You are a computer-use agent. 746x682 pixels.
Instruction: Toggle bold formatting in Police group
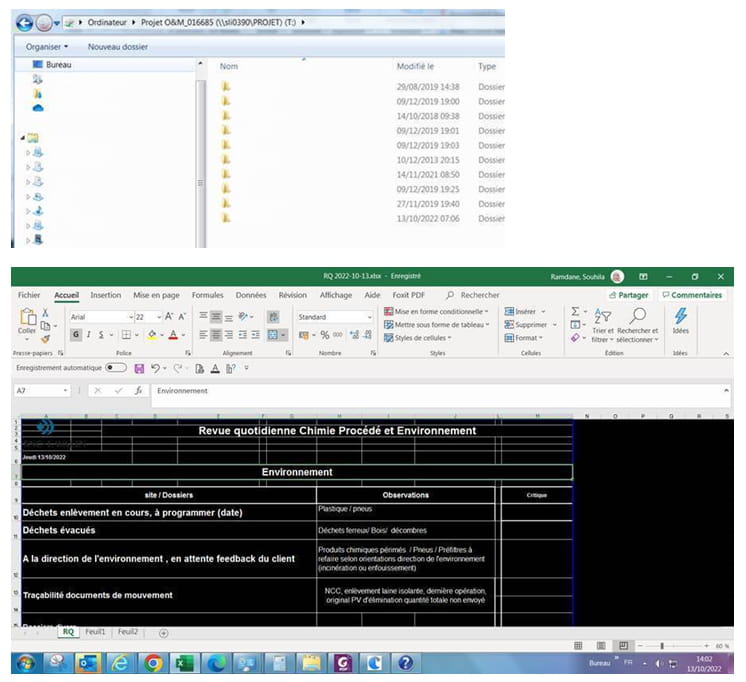(x=76, y=335)
